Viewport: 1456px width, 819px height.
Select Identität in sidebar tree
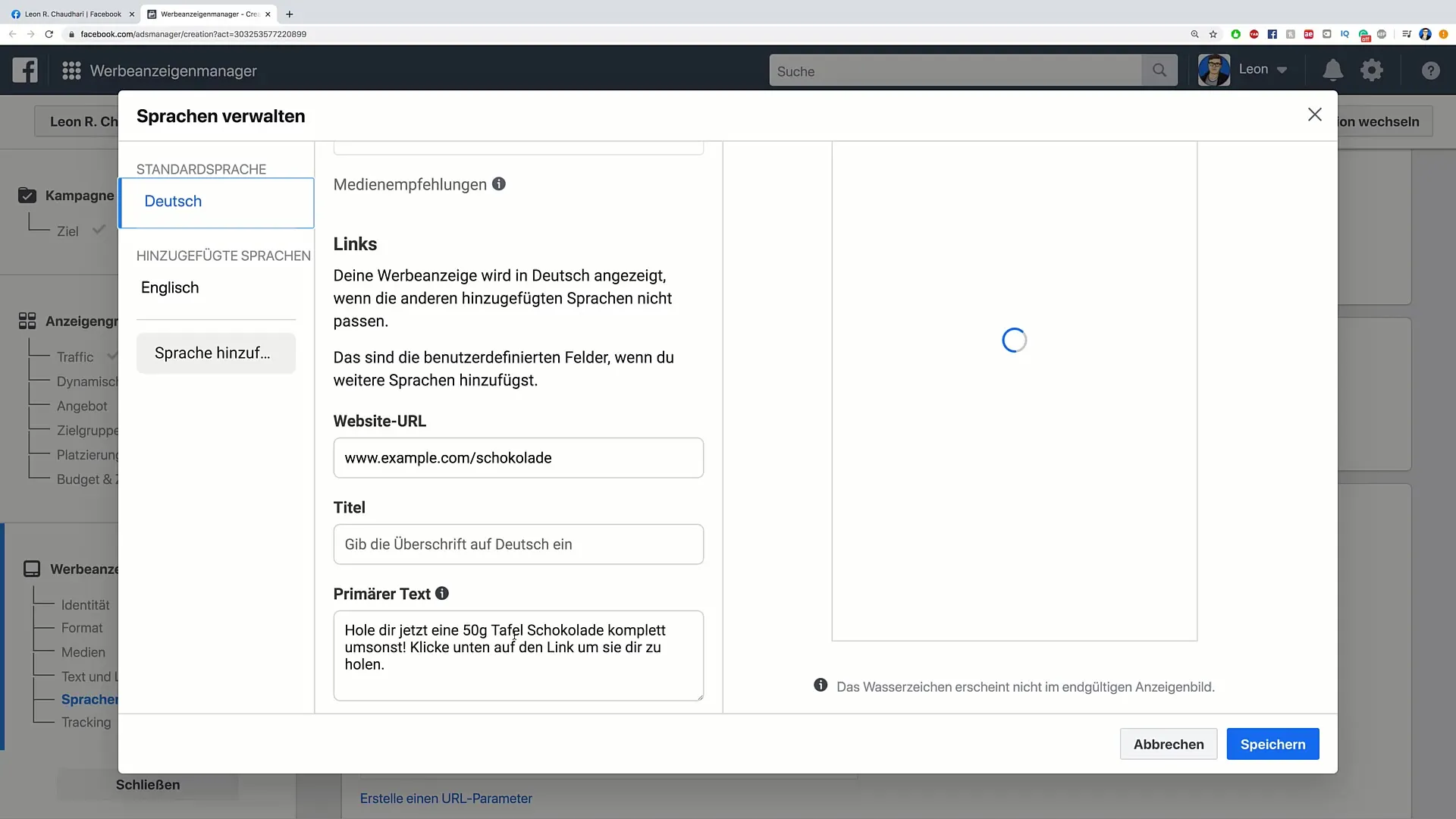pyautogui.click(x=85, y=604)
